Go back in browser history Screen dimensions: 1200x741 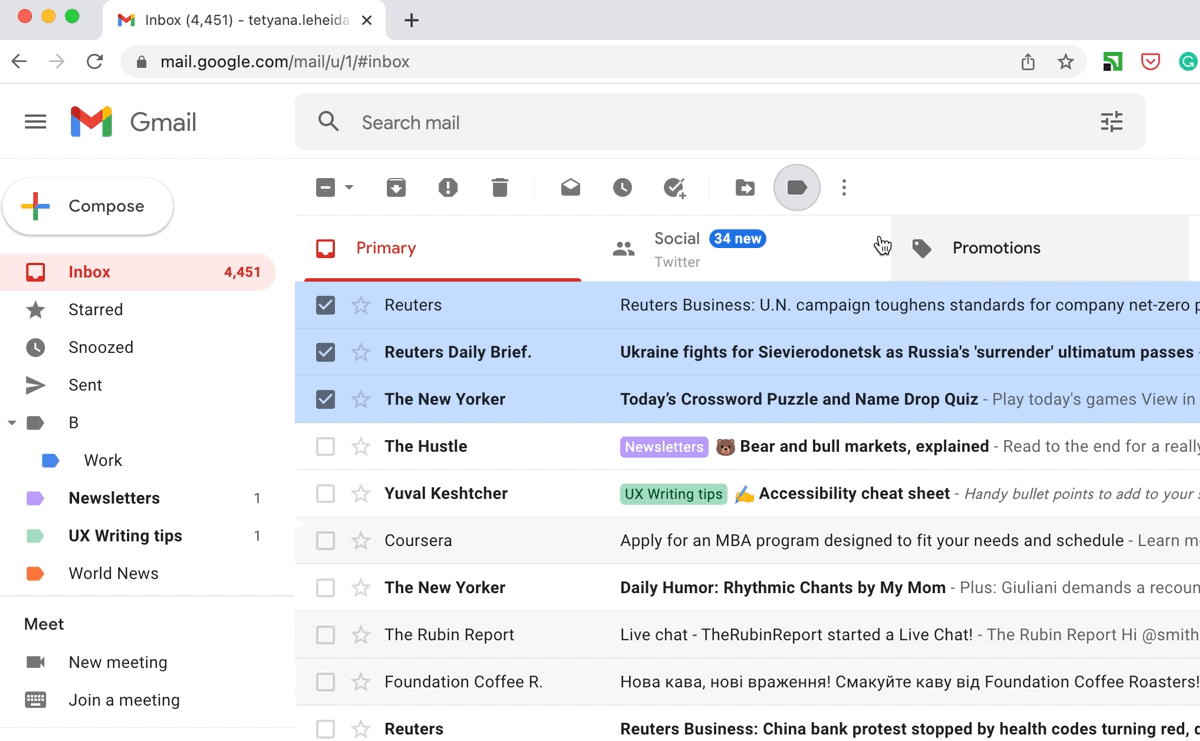coord(19,62)
